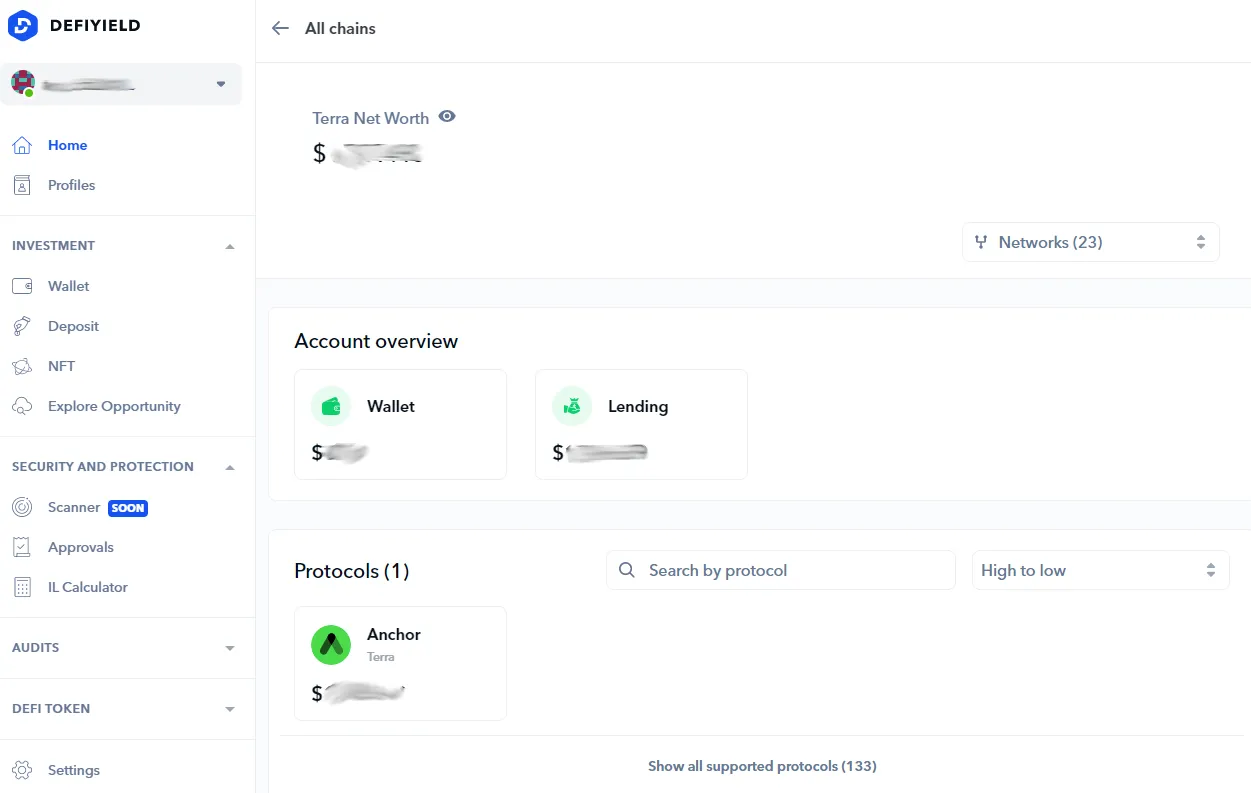
Task: Click the search magnifier icon
Action: (627, 570)
